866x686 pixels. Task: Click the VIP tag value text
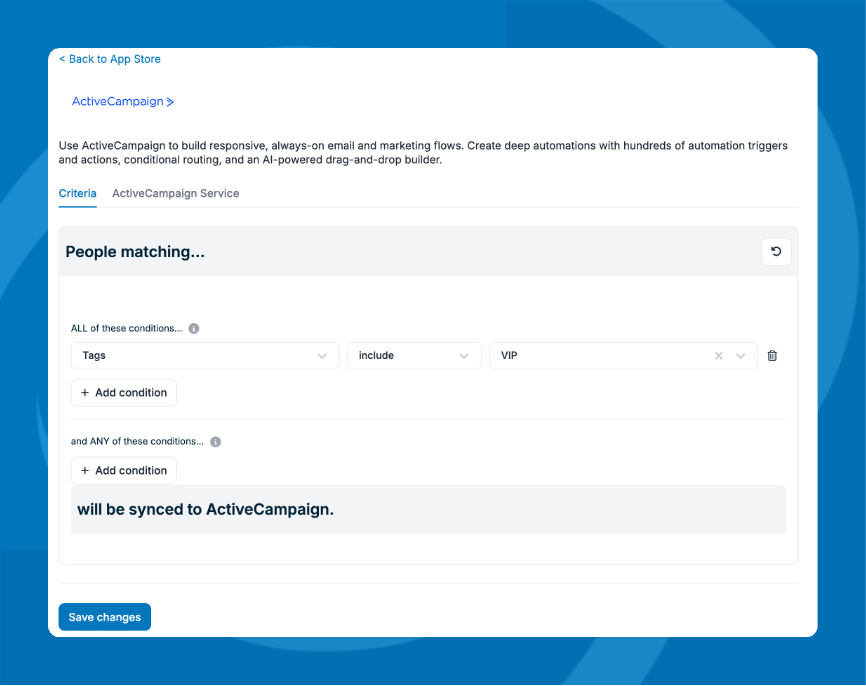pyautogui.click(x=510, y=356)
